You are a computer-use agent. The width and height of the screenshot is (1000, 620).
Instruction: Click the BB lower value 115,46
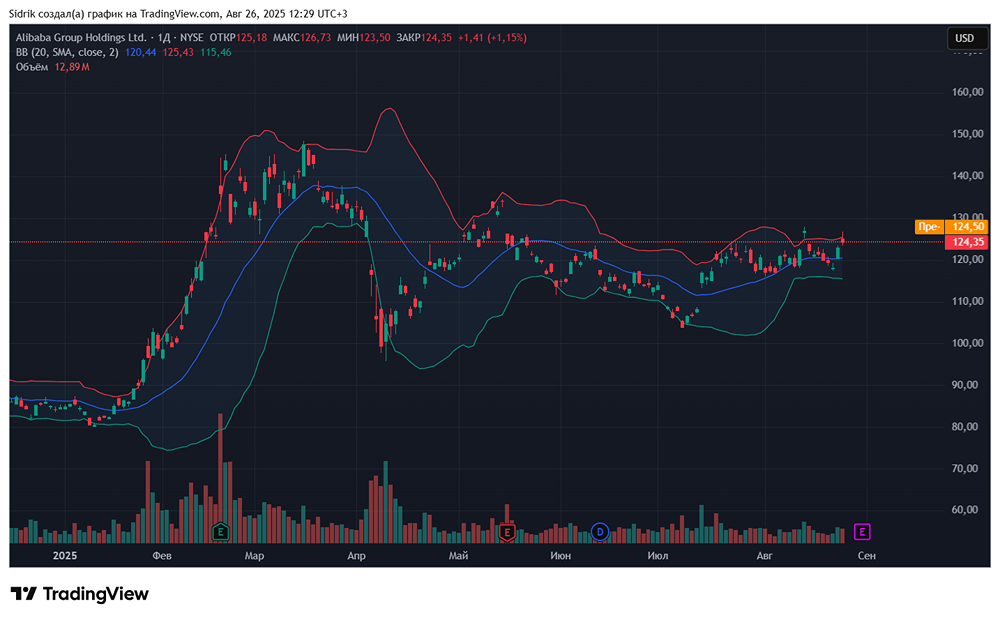tap(216, 52)
